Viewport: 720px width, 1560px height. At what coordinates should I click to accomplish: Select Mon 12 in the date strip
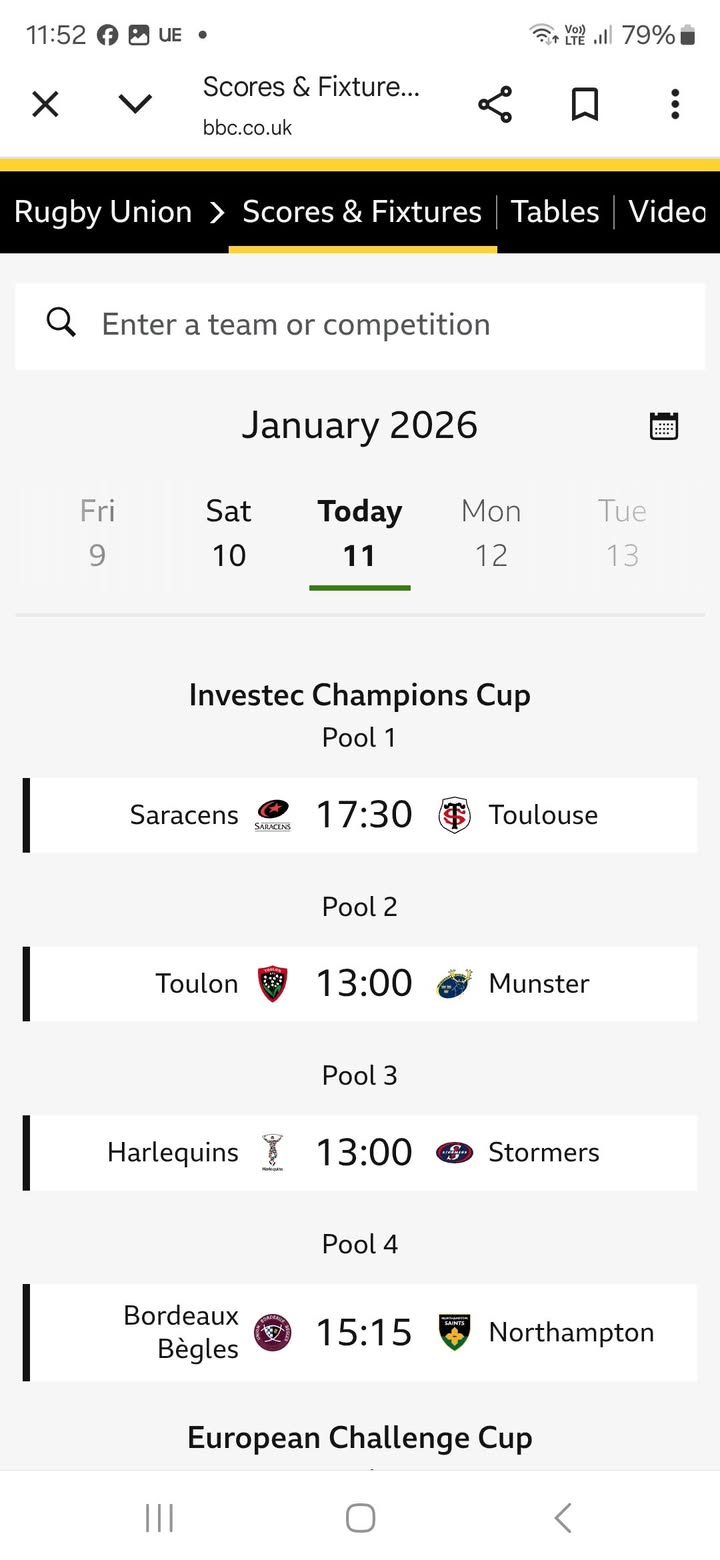[x=491, y=532]
